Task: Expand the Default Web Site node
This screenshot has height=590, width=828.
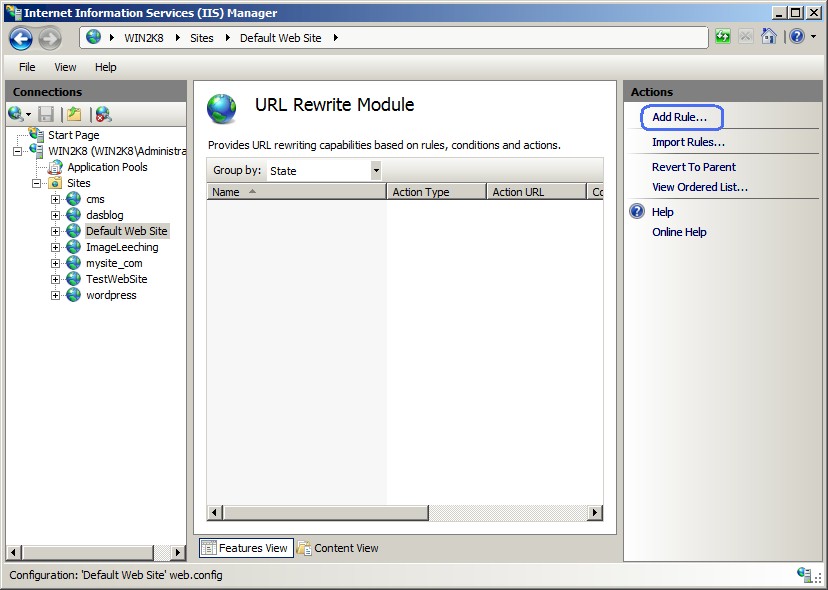Action: pos(55,231)
